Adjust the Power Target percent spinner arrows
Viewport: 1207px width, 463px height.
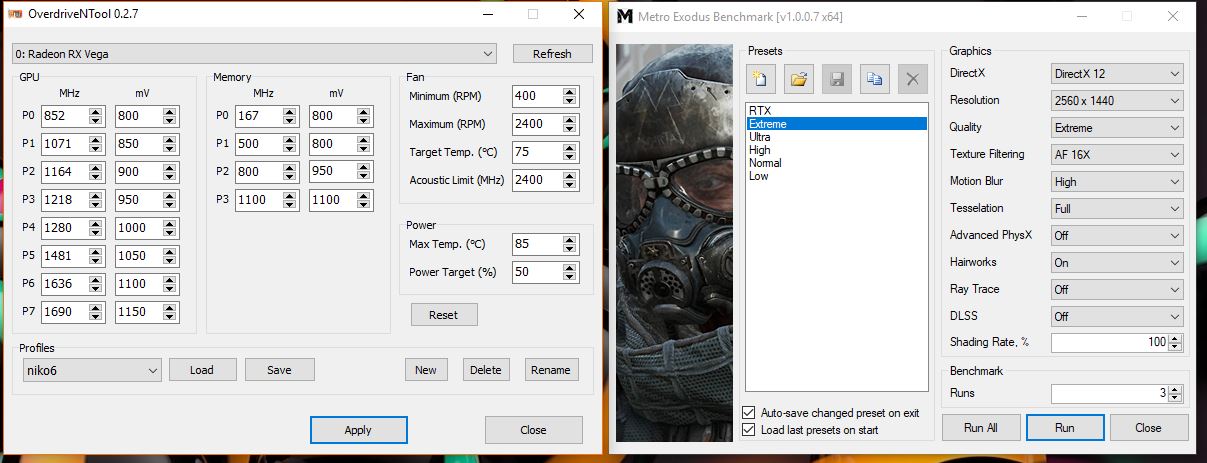(570, 272)
